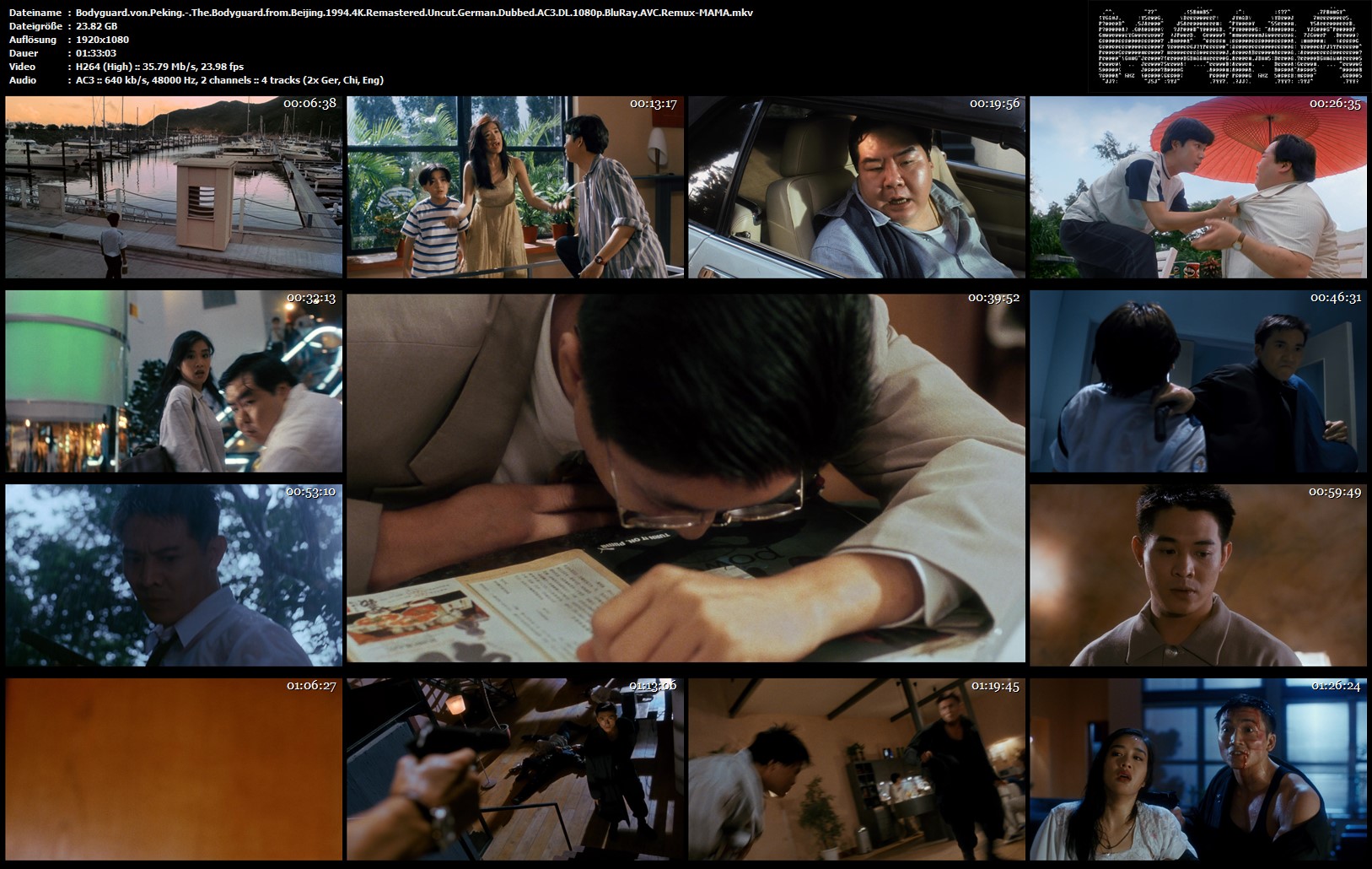Select the marina thumbnail at 00:06:38
1372x869 pixels.
174,187
